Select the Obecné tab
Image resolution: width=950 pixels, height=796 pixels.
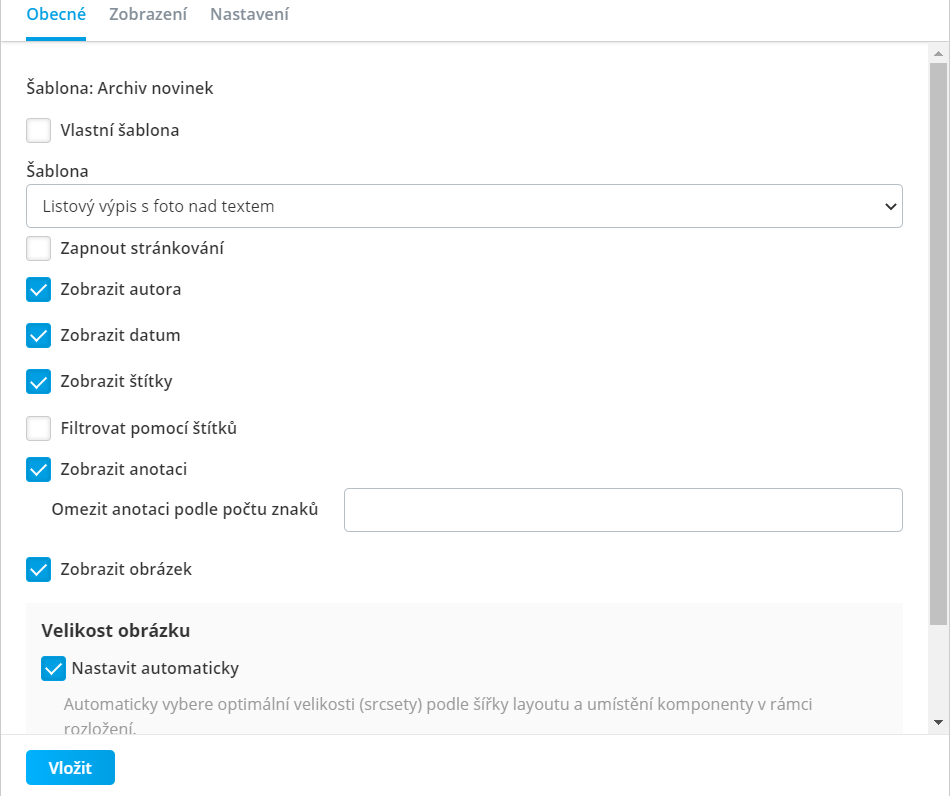(x=56, y=14)
